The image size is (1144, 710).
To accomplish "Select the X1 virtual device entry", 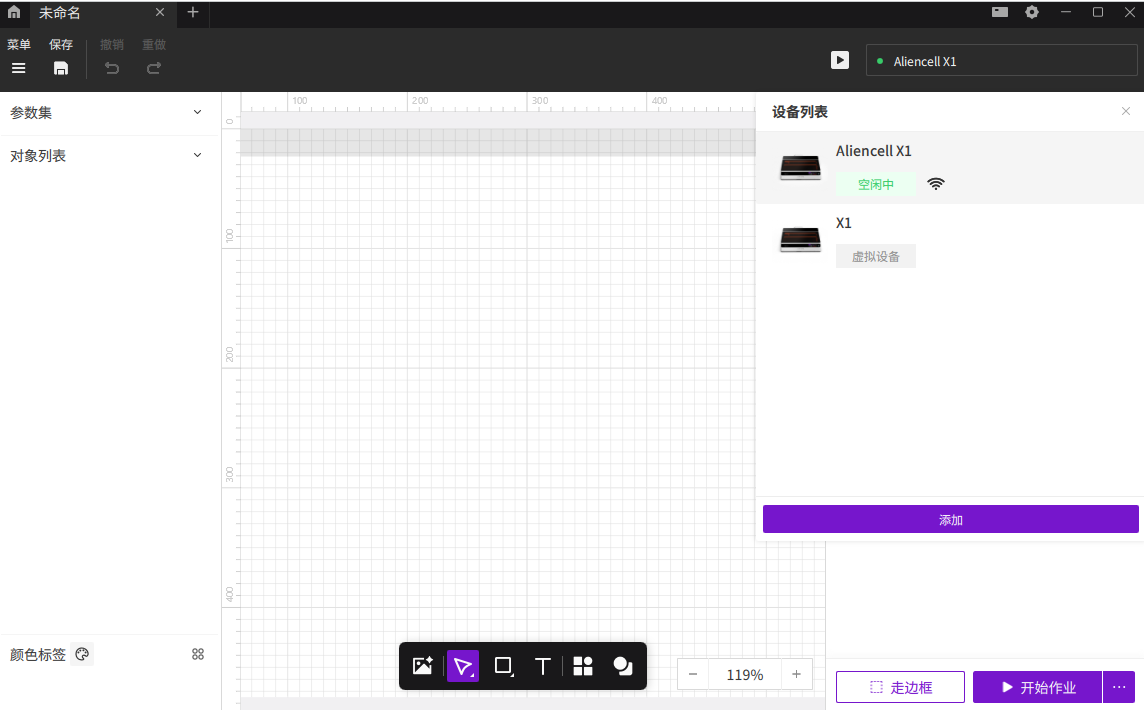I will click(949, 240).
